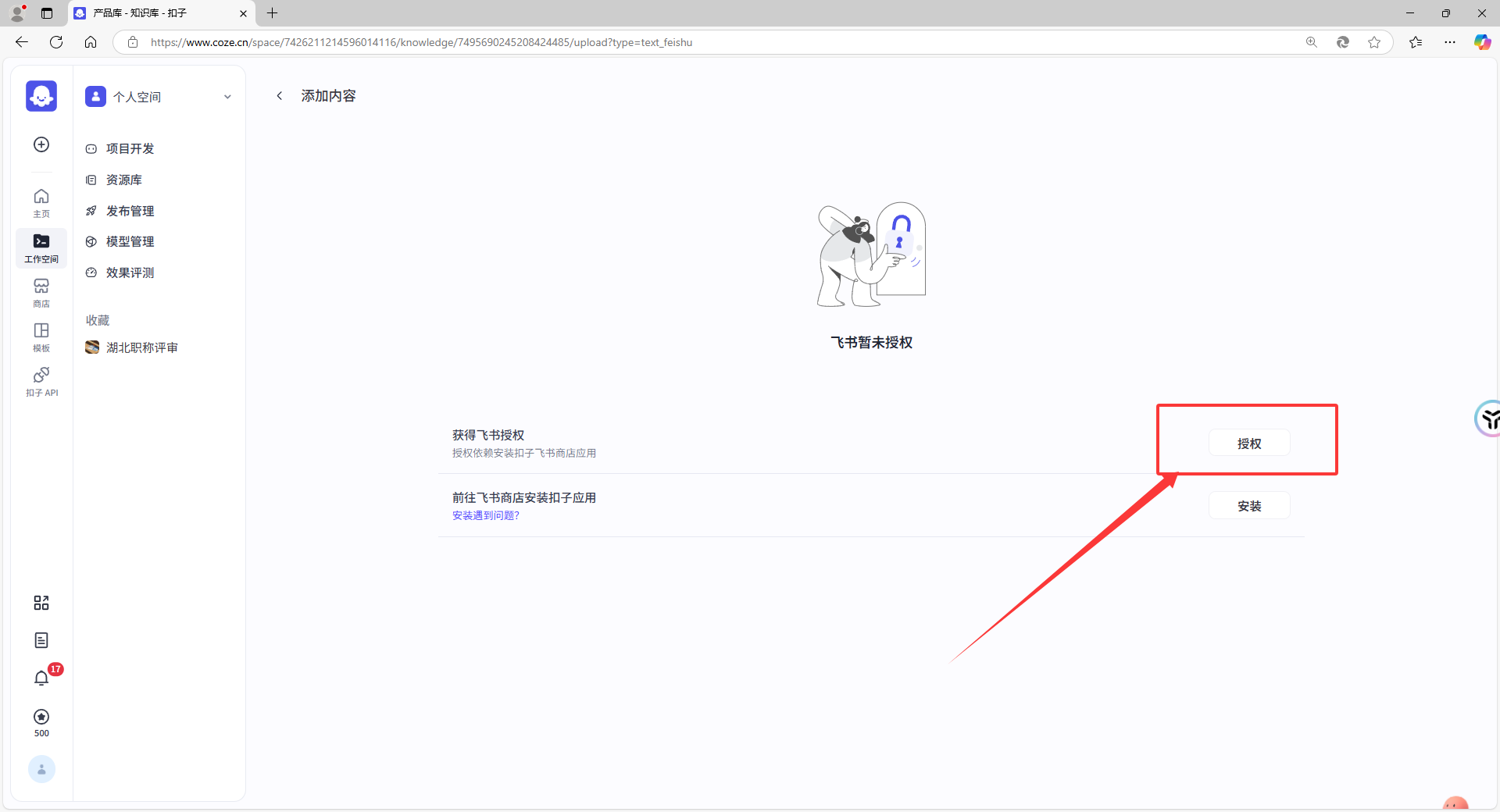Click the 前往飞书商店安装扣子应用 text
1500x812 pixels.
point(524,497)
